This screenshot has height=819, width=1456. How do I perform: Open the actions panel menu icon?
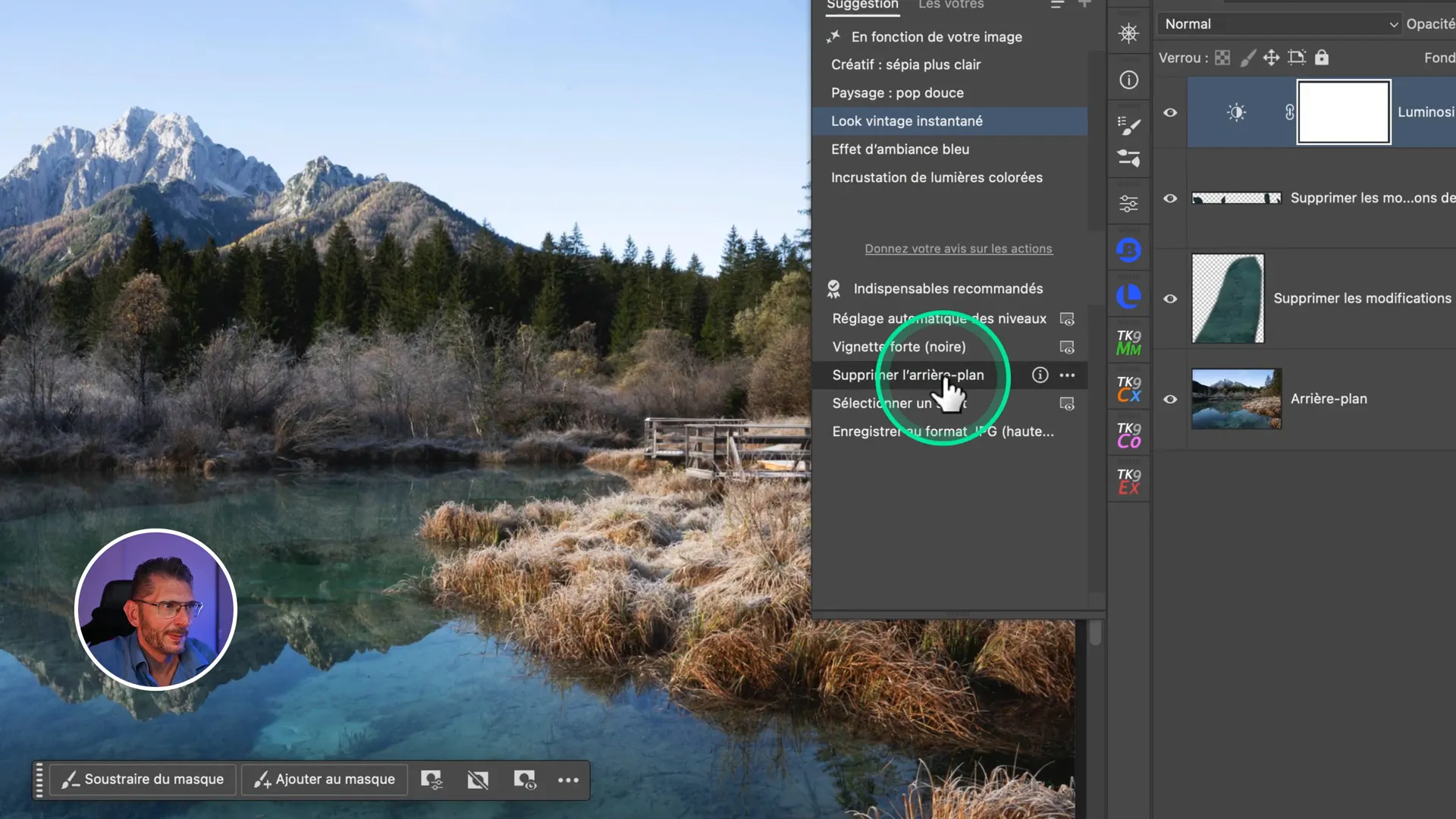pyautogui.click(x=1057, y=5)
